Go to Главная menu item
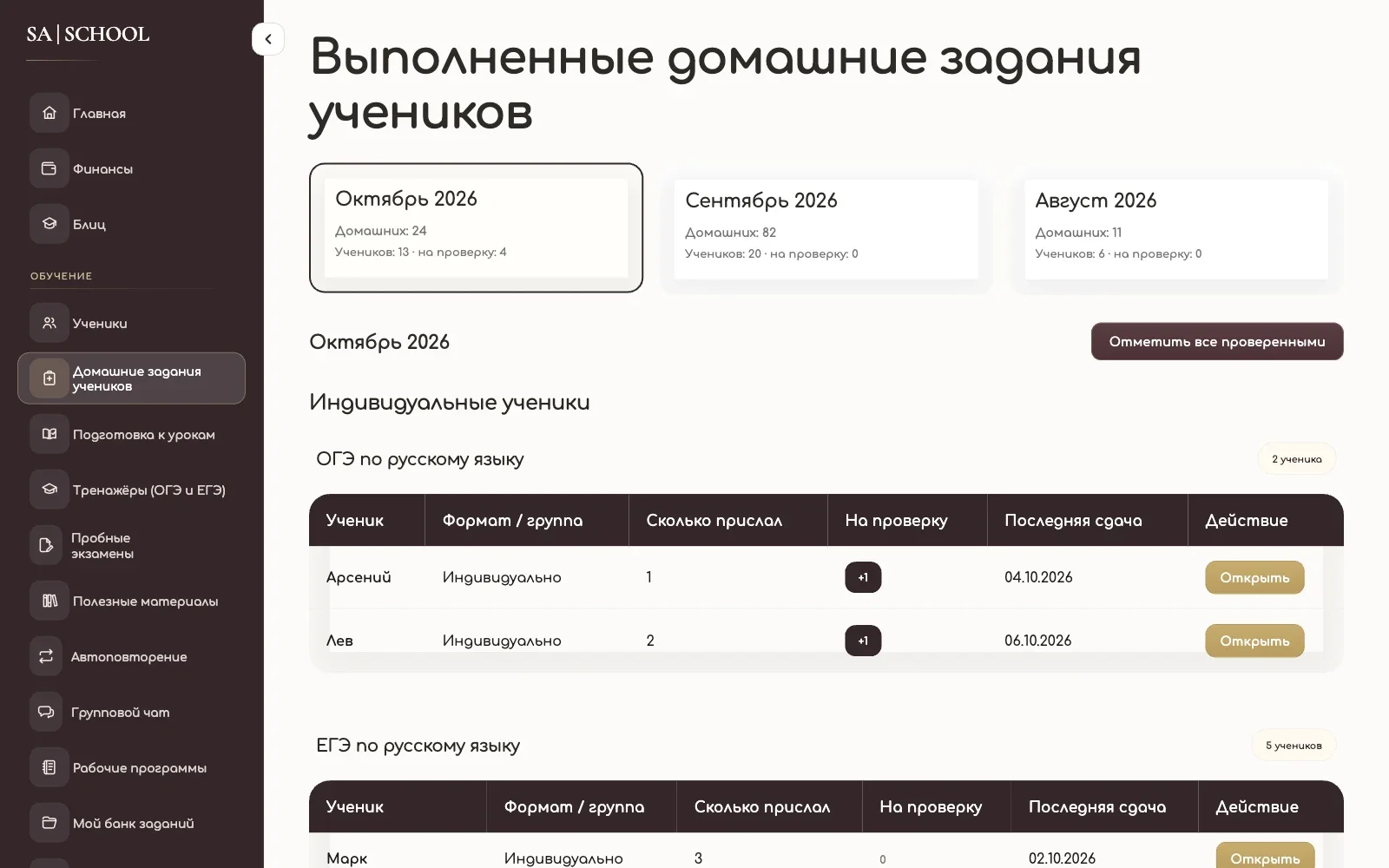1389x868 pixels. coord(99,114)
